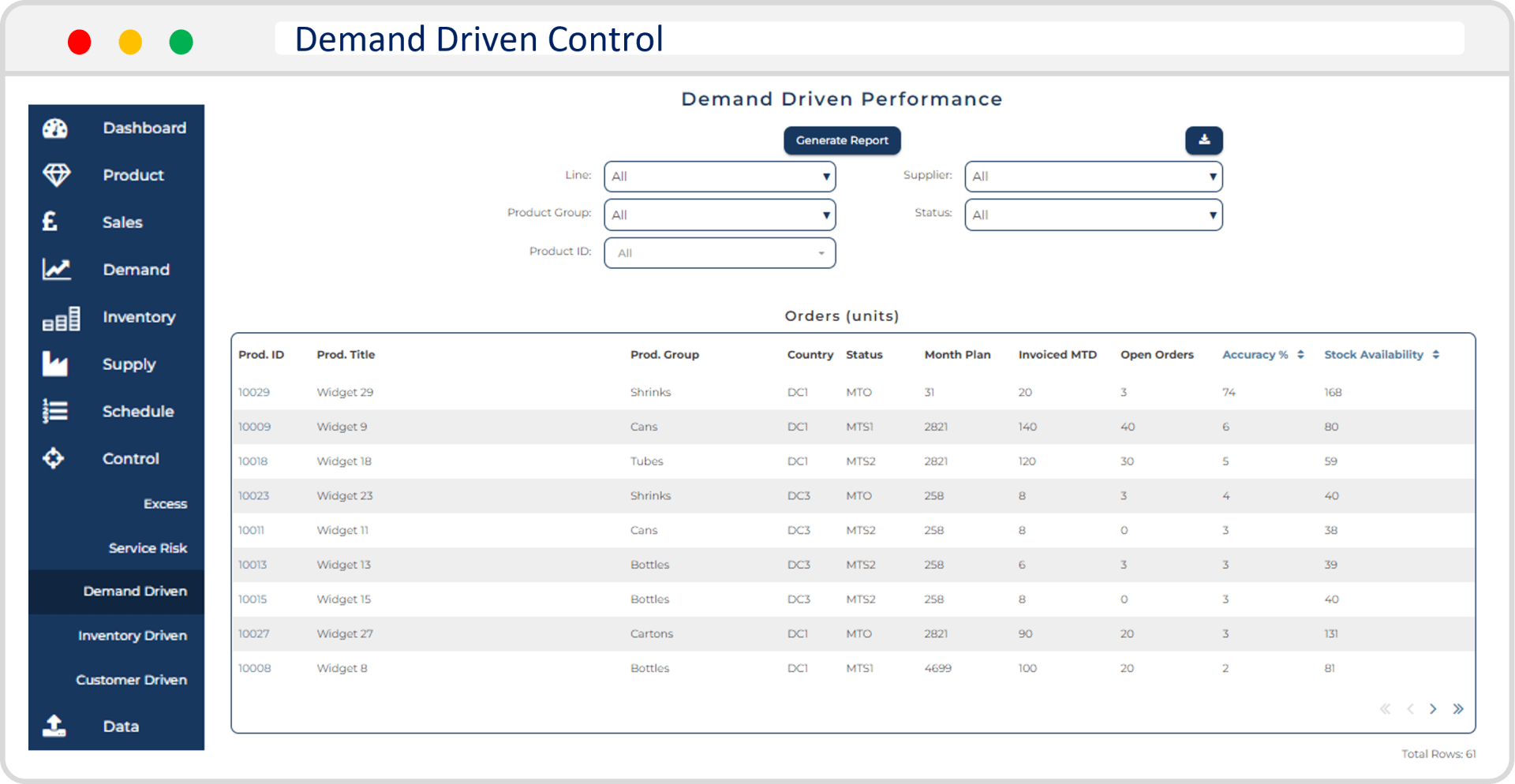Screen dimensions: 1515x784
Task: Click the Product diamond icon
Action: click(56, 175)
